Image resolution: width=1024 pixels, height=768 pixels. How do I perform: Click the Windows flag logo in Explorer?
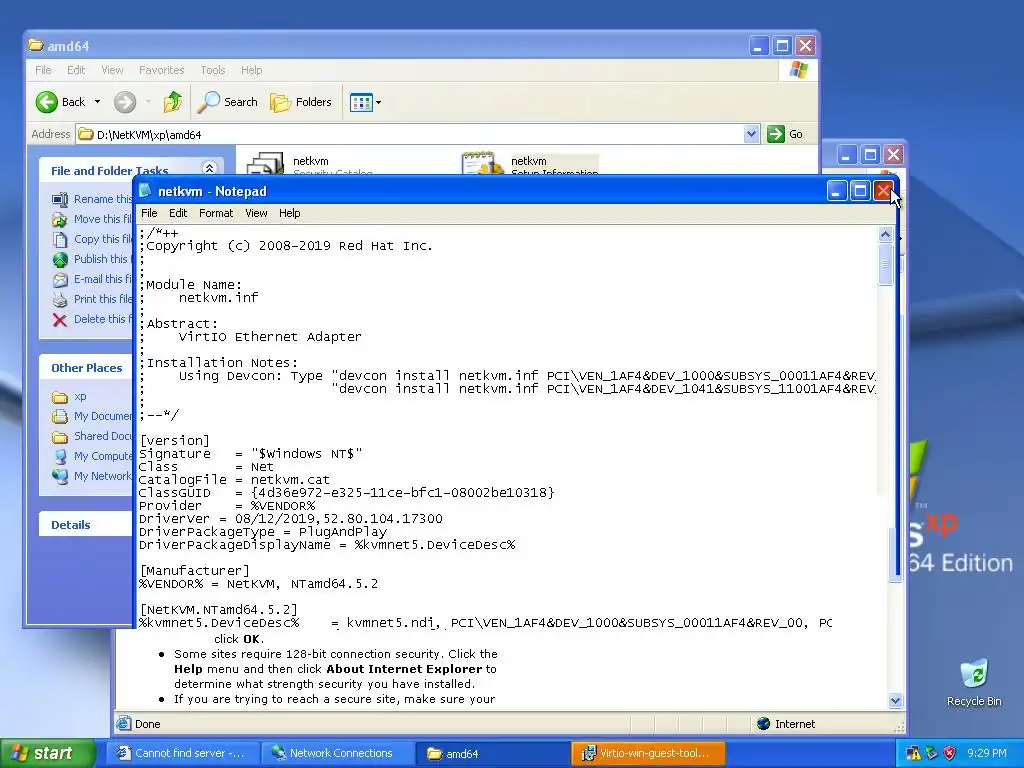798,70
